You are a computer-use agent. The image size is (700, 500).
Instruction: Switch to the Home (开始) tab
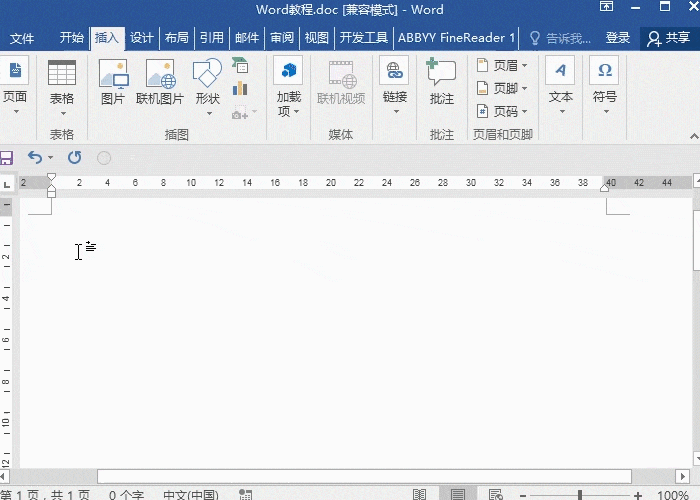click(x=71, y=38)
